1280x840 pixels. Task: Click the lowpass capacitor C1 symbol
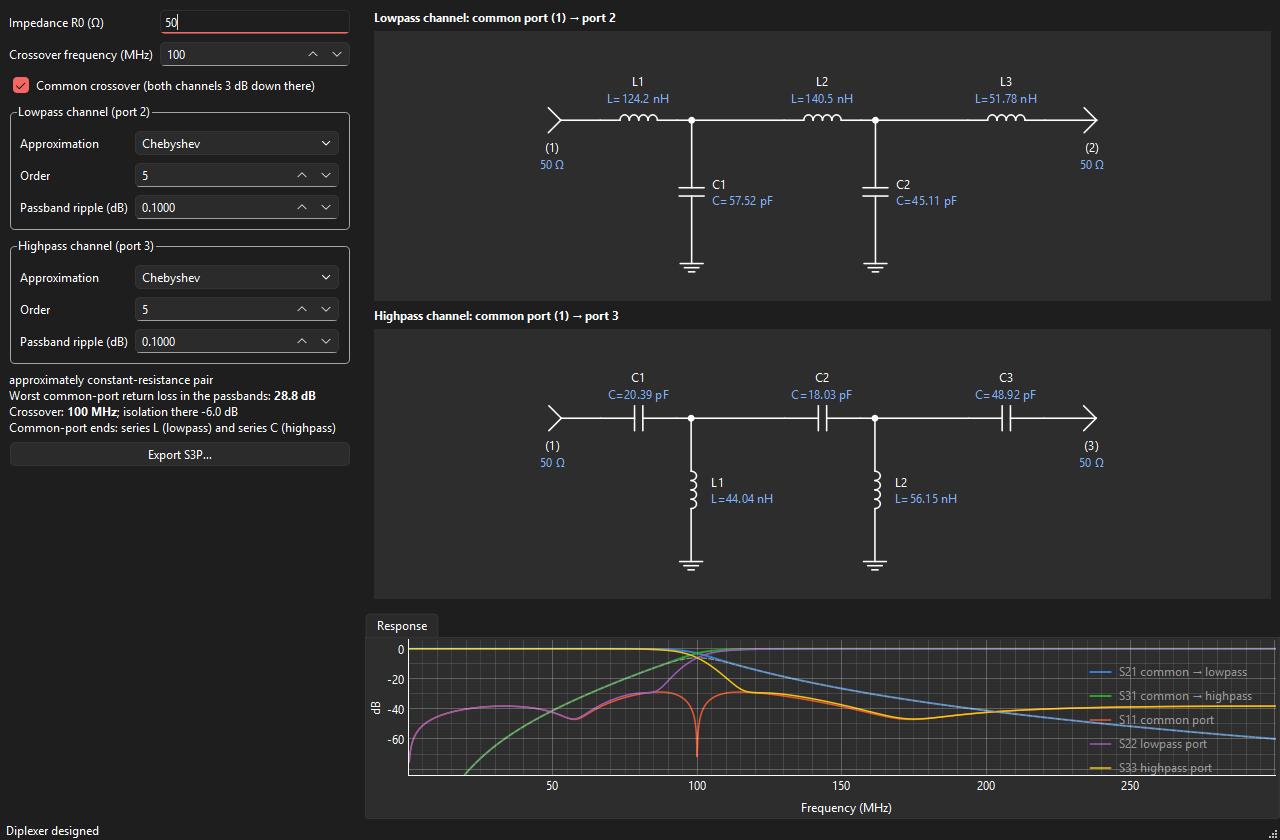691,192
